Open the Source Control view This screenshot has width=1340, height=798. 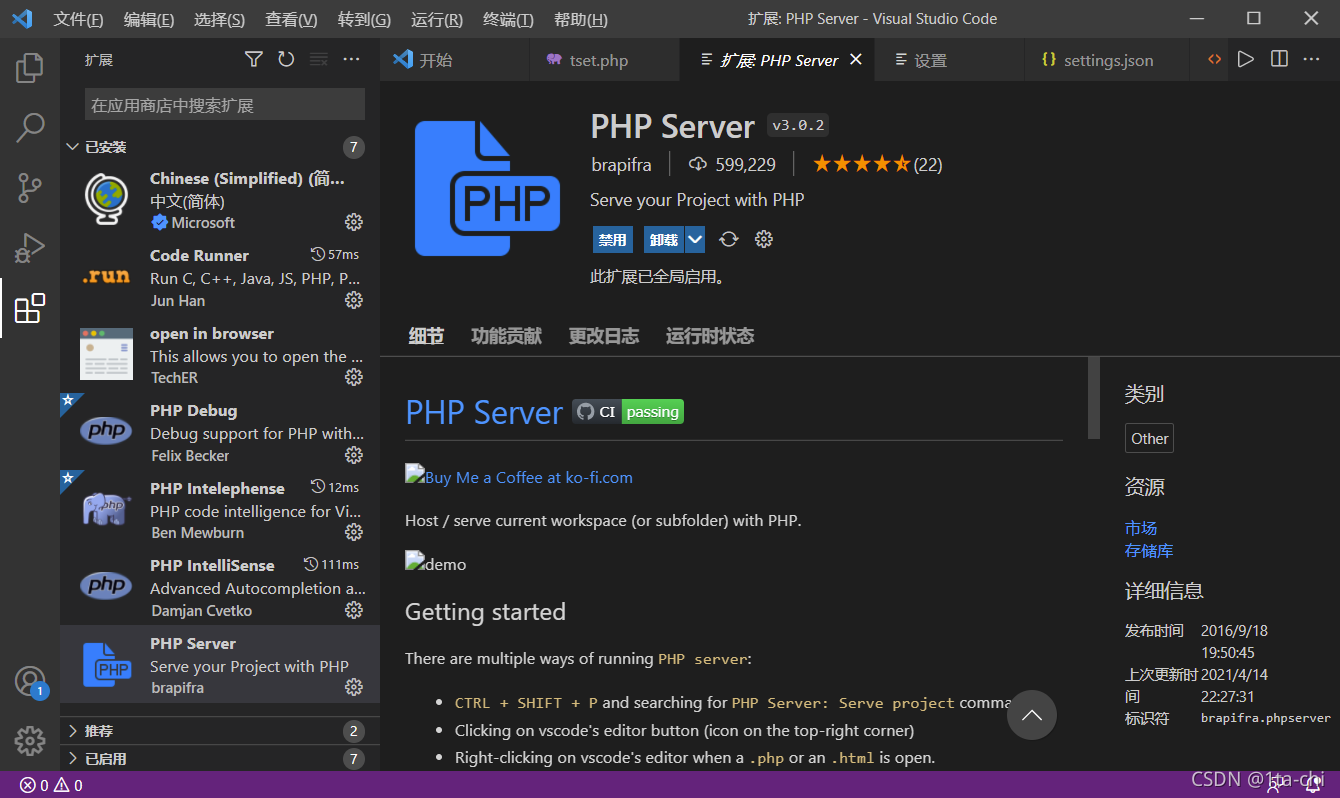coord(30,187)
